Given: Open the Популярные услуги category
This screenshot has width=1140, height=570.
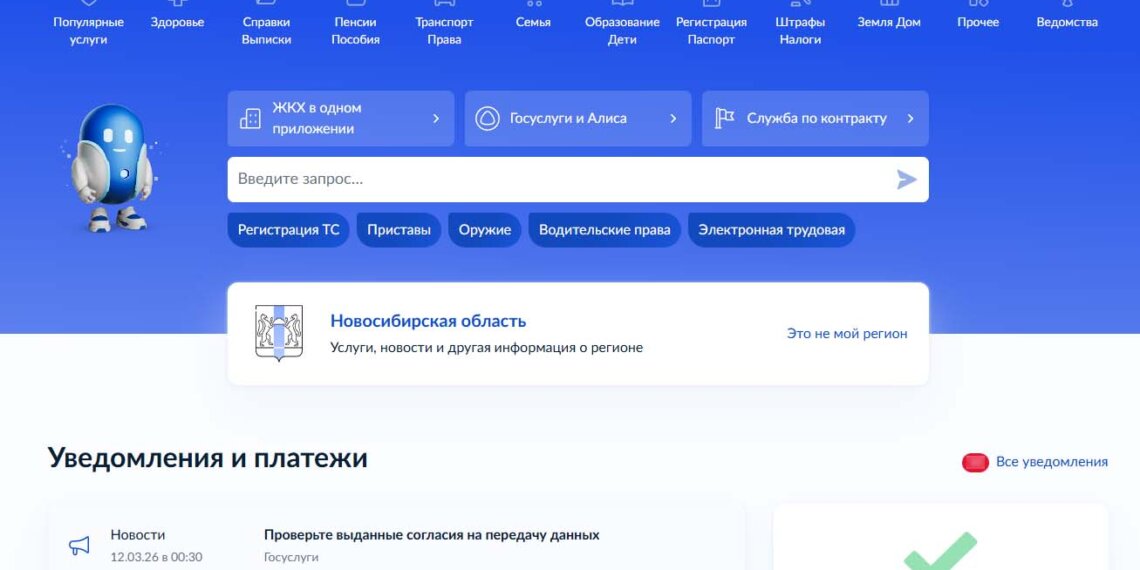Looking at the screenshot, I should click(x=88, y=31).
